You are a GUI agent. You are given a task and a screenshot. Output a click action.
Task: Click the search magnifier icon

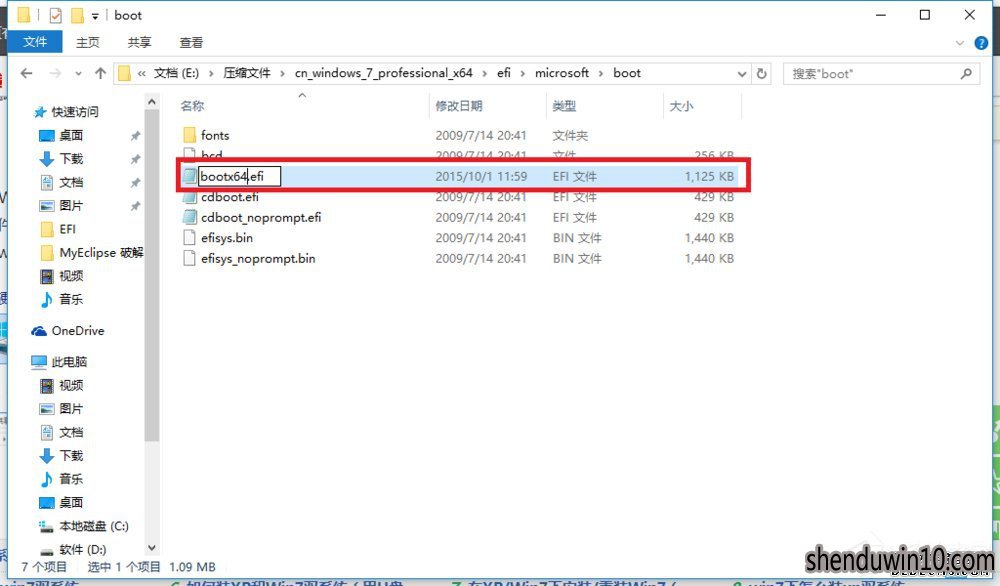pyautogui.click(x=966, y=74)
